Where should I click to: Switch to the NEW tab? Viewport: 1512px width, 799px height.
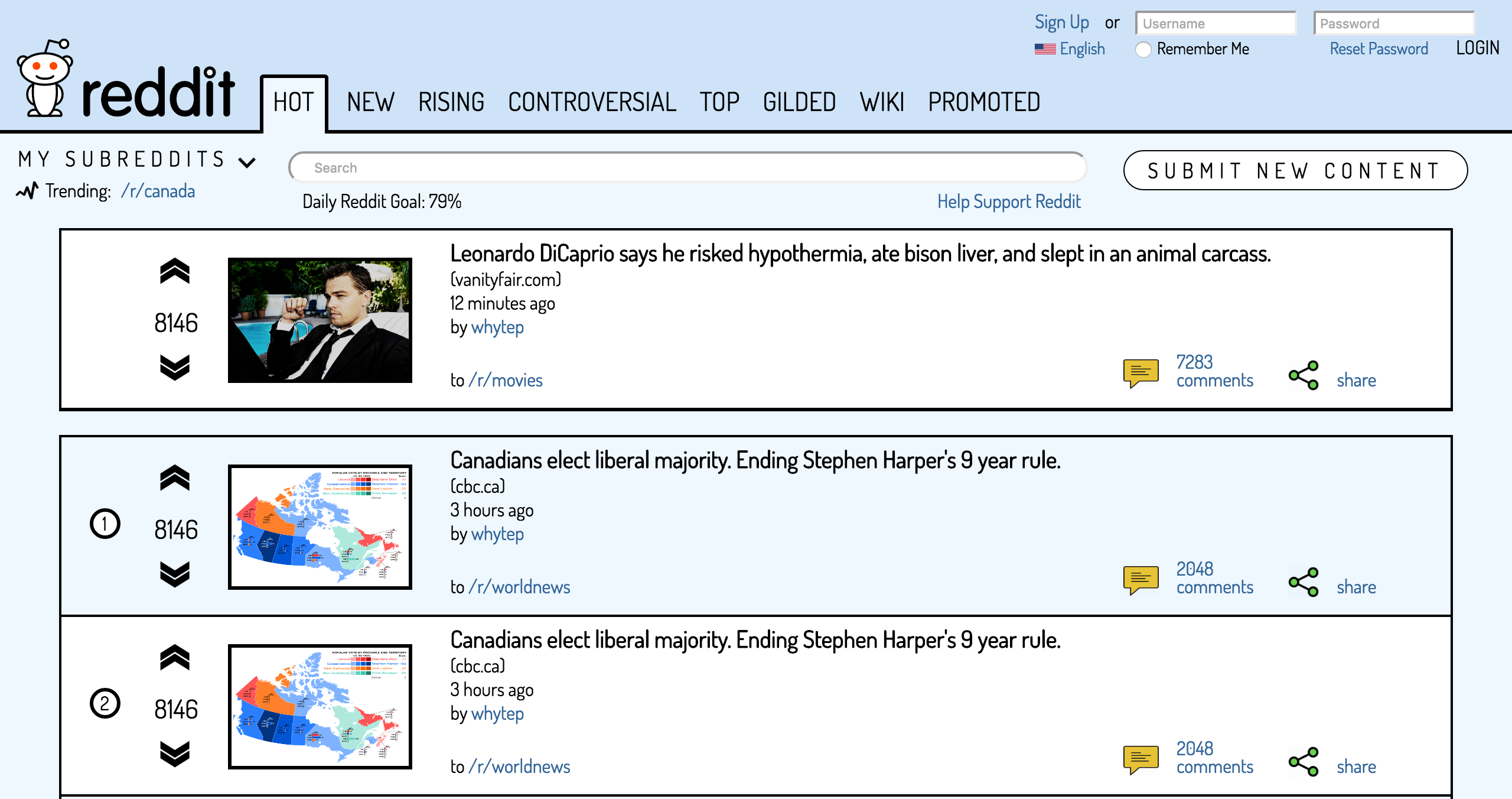tap(370, 102)
